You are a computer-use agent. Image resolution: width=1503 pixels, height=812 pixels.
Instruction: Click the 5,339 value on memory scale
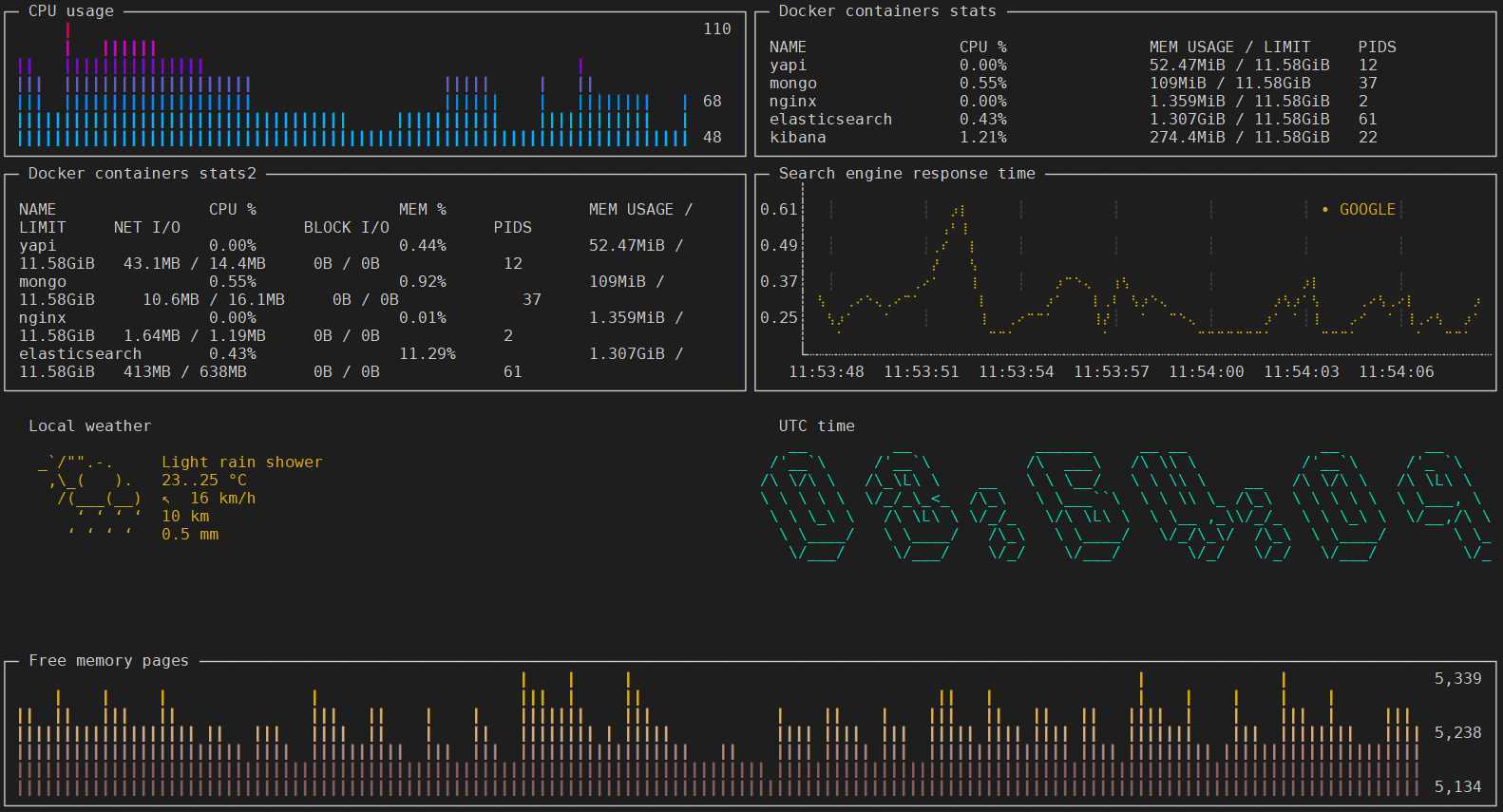[x=1458, y=678]
